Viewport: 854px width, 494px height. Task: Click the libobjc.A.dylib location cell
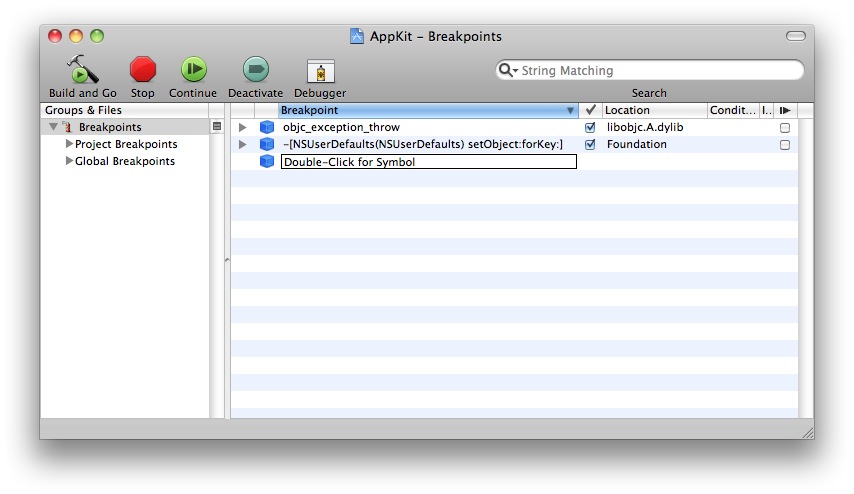pyautogui.click(x=645, y=127)
